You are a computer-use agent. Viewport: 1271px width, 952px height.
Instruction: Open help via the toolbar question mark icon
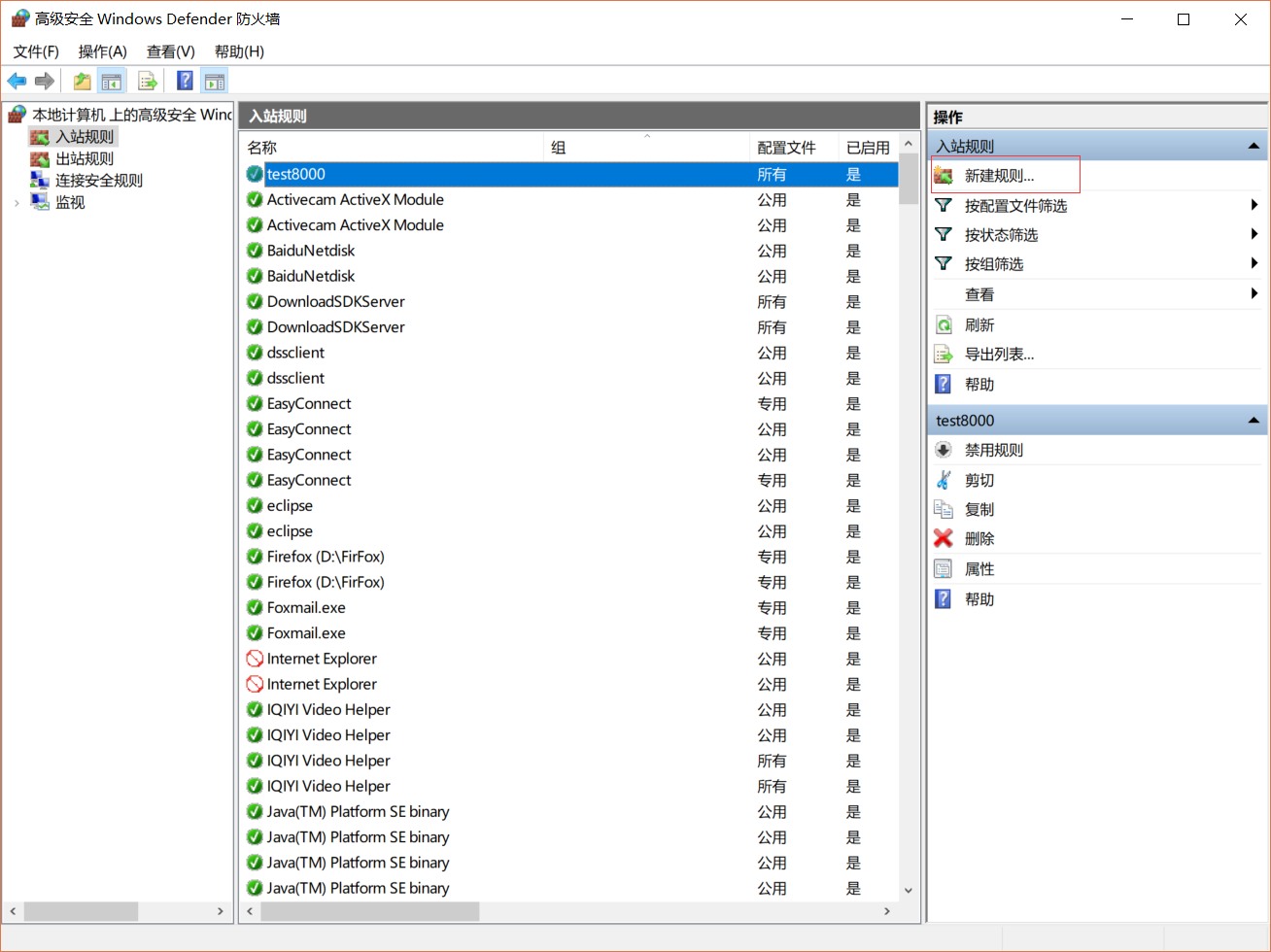click(185, 81)
